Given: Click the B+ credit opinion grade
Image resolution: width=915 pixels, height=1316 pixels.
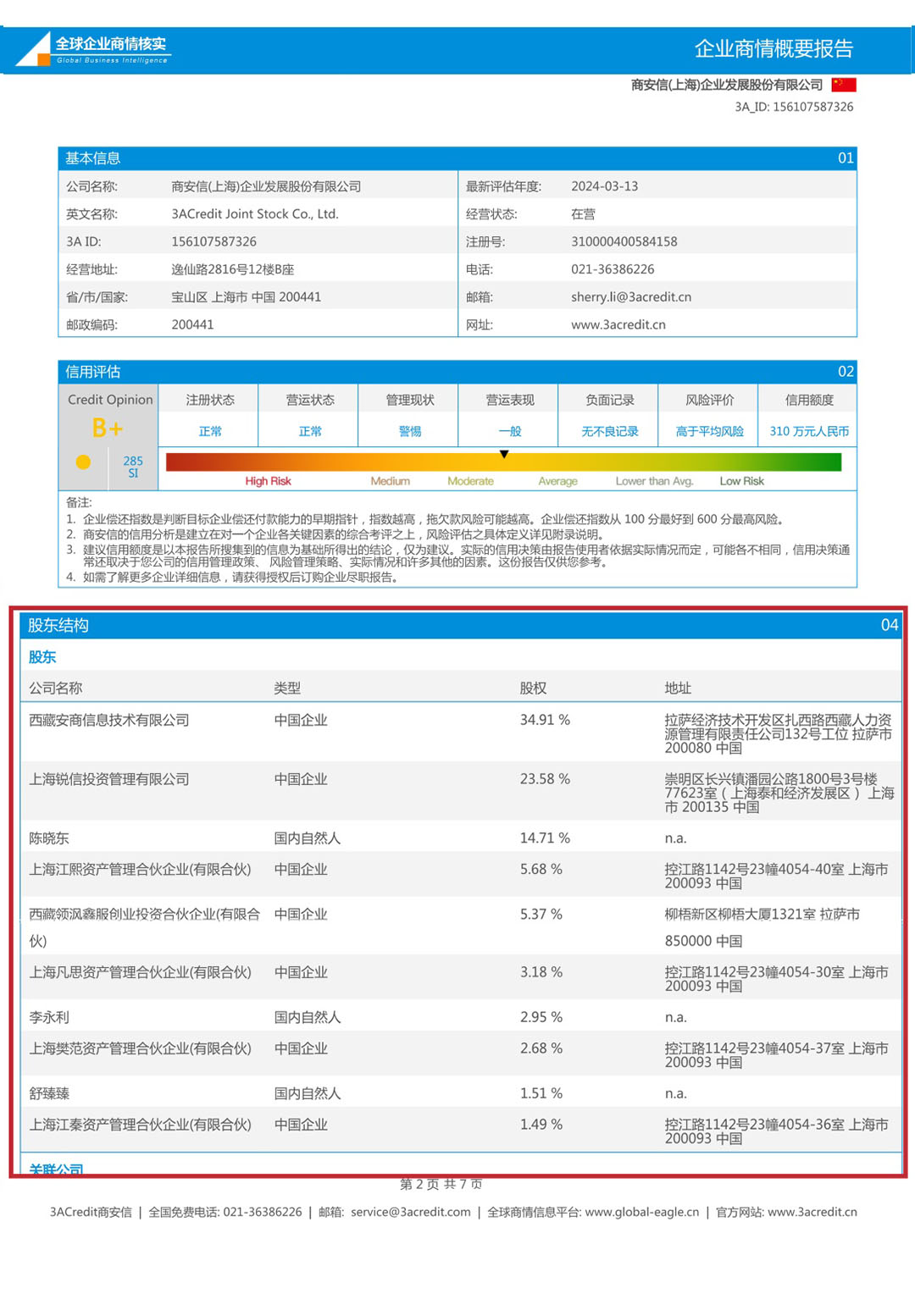Looking at the screenshot, I should pyautogui.click(x=107, y=429).
